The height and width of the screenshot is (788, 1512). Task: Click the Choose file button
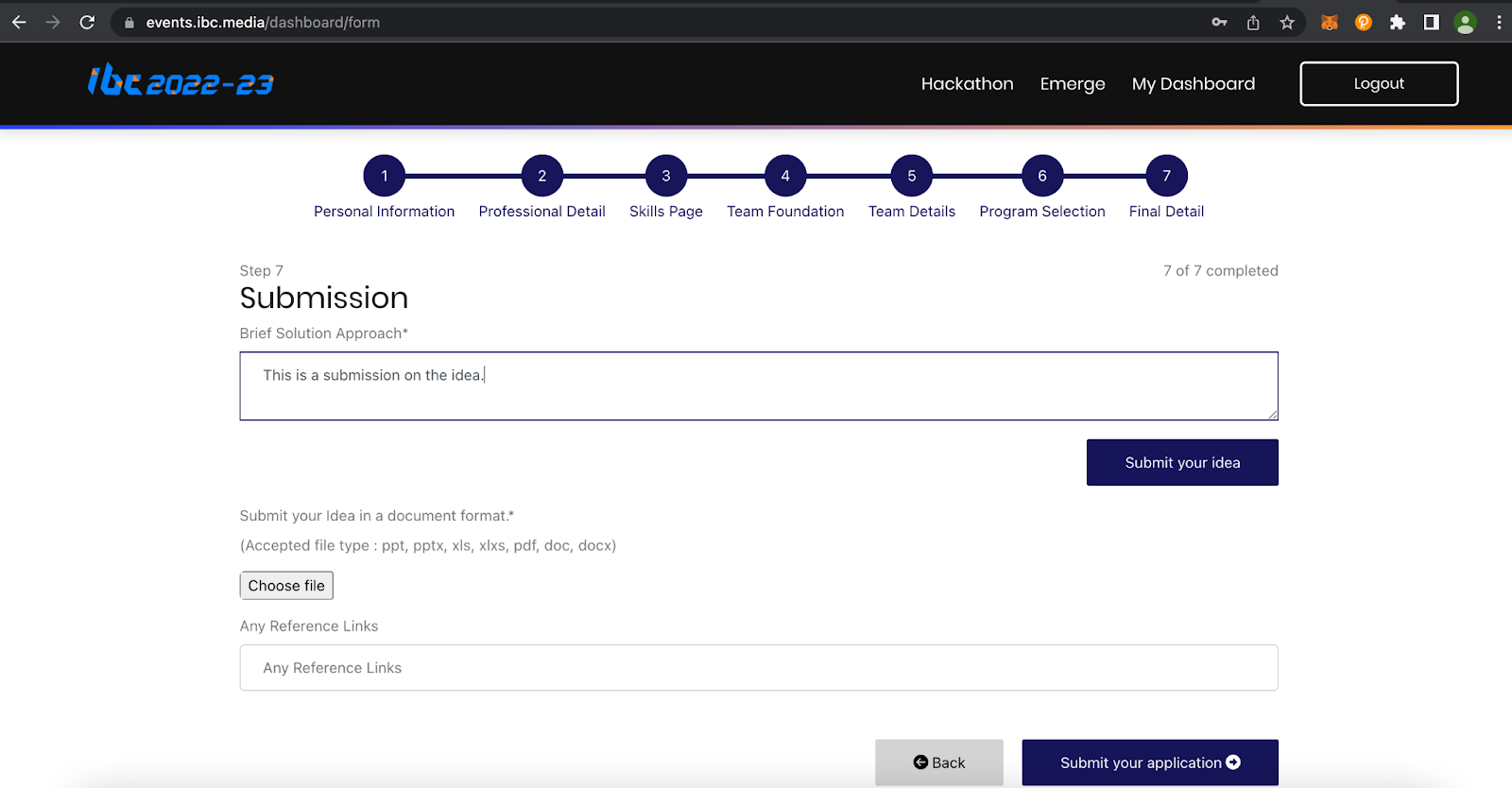click(x=286, y=586)
